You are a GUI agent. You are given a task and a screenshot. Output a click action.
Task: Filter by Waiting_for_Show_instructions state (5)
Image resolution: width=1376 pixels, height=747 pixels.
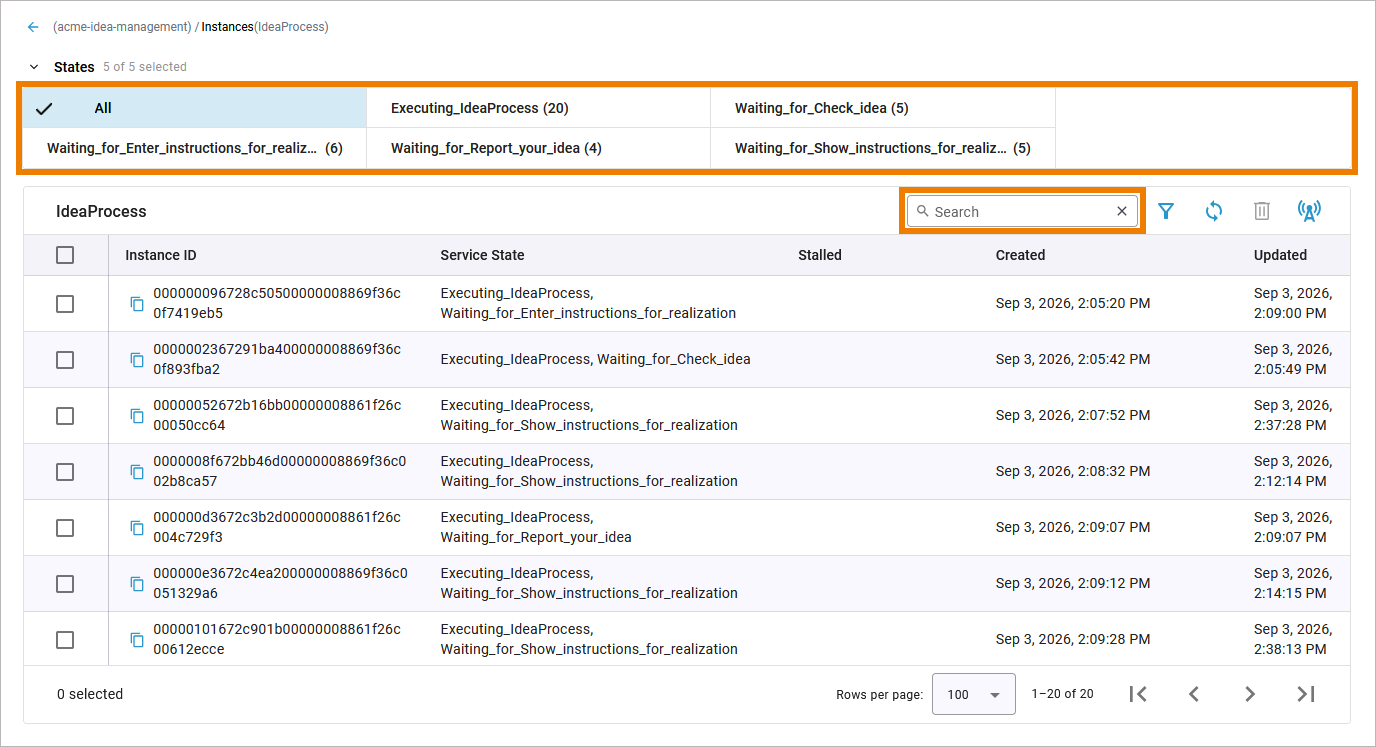882,148
